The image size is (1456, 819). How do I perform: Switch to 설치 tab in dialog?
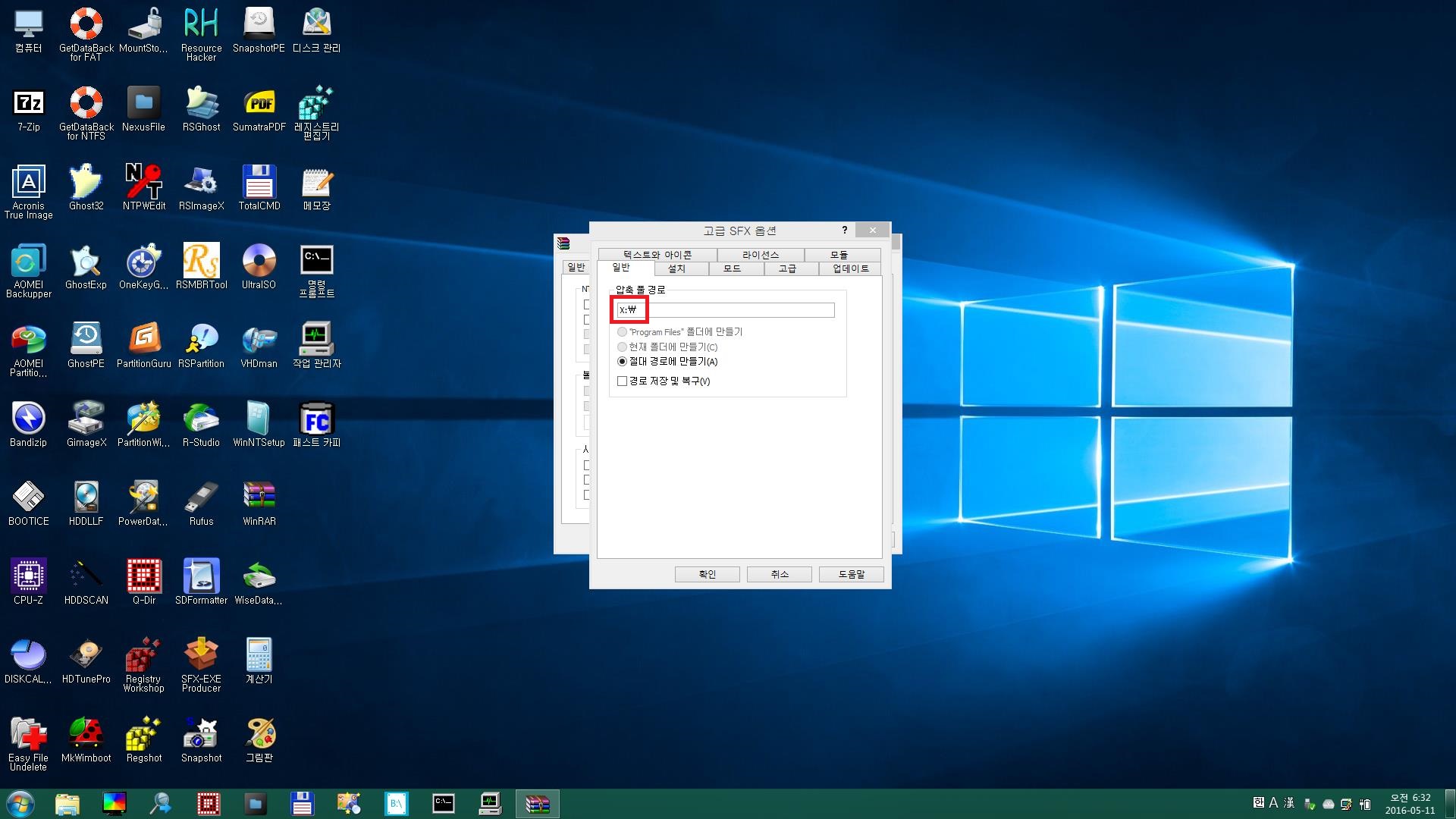coord(676,268)
